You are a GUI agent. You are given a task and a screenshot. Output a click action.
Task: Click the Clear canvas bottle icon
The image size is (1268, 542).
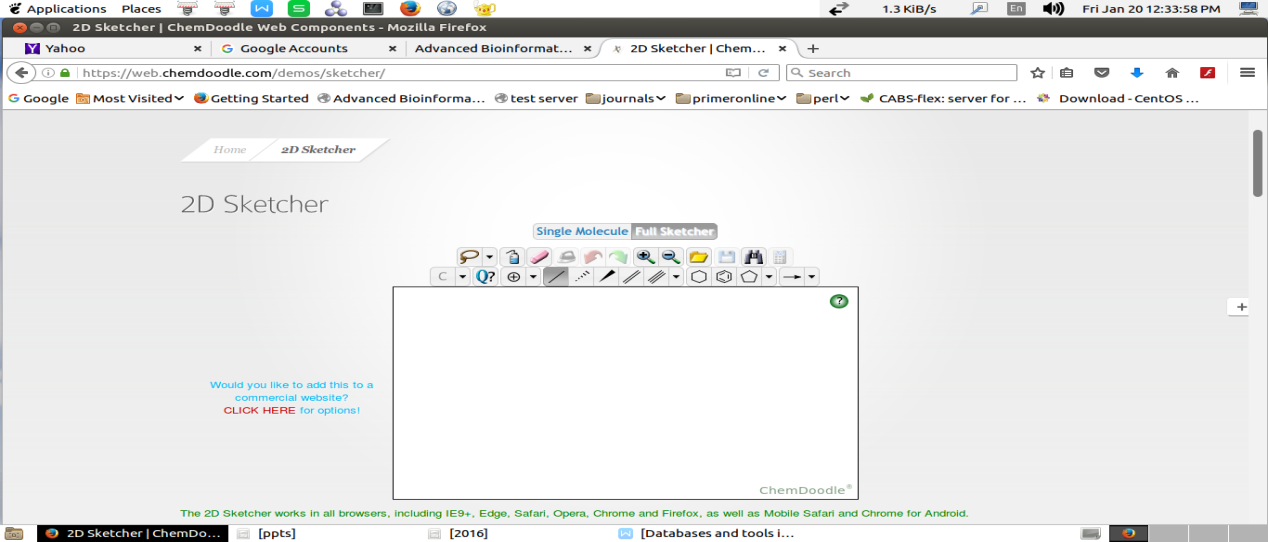(x=512, y=257)
